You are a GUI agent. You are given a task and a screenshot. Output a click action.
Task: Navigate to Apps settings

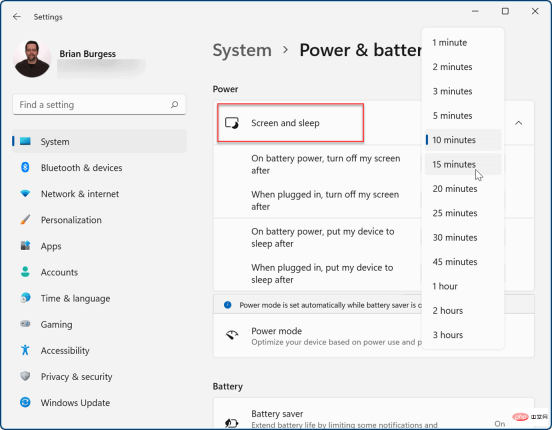click(99, 245)
